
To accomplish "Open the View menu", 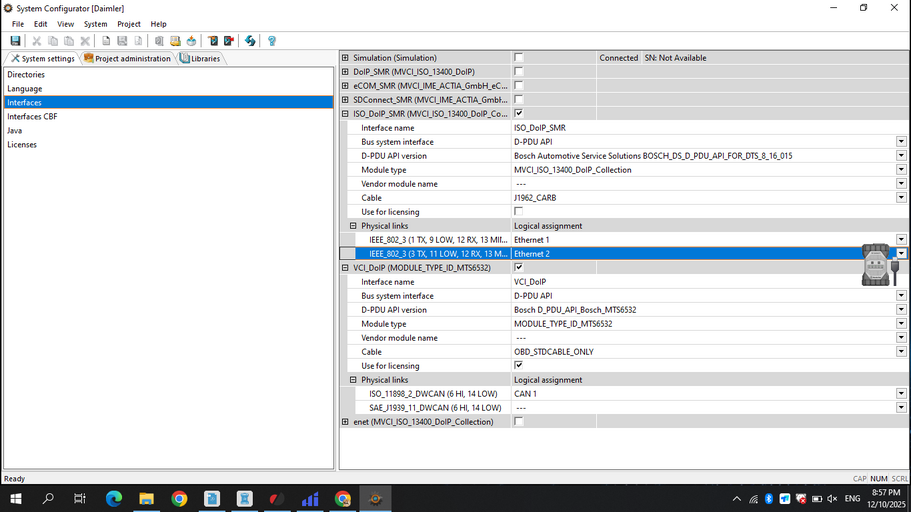I will click(65, 24).
